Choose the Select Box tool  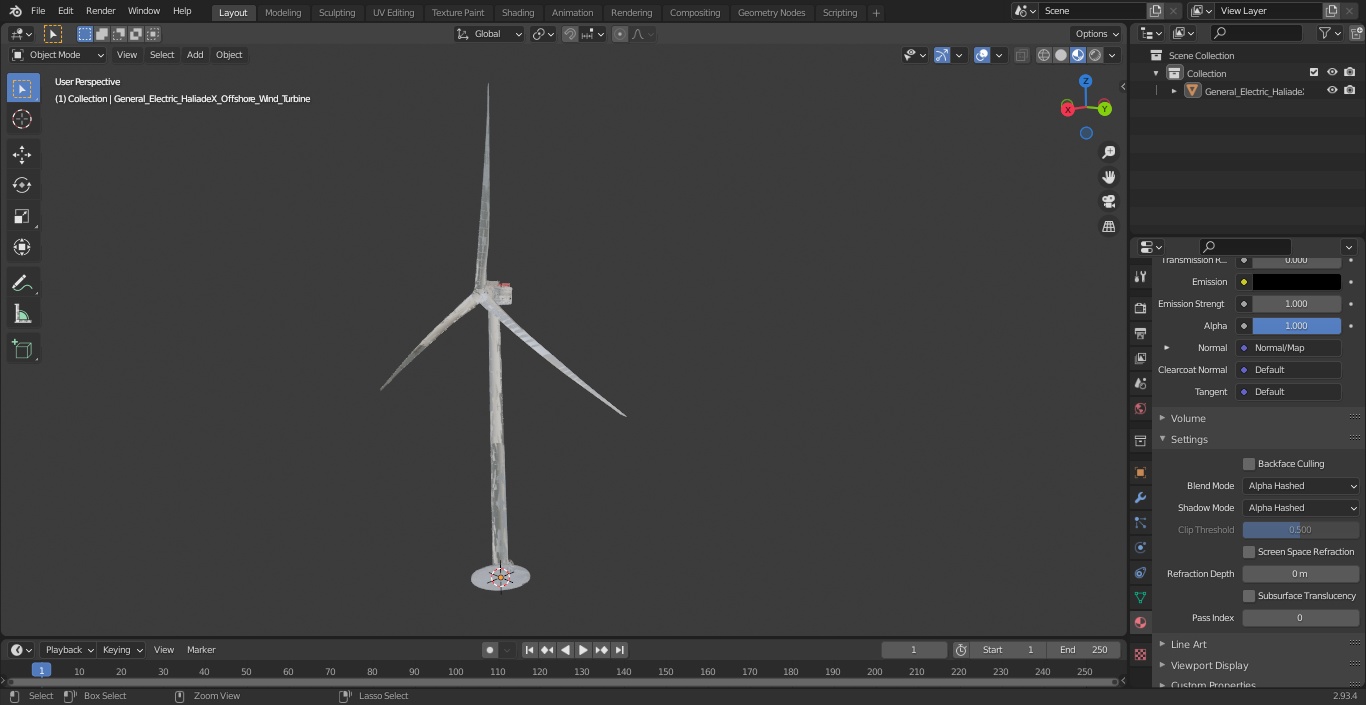click(22, 88)
